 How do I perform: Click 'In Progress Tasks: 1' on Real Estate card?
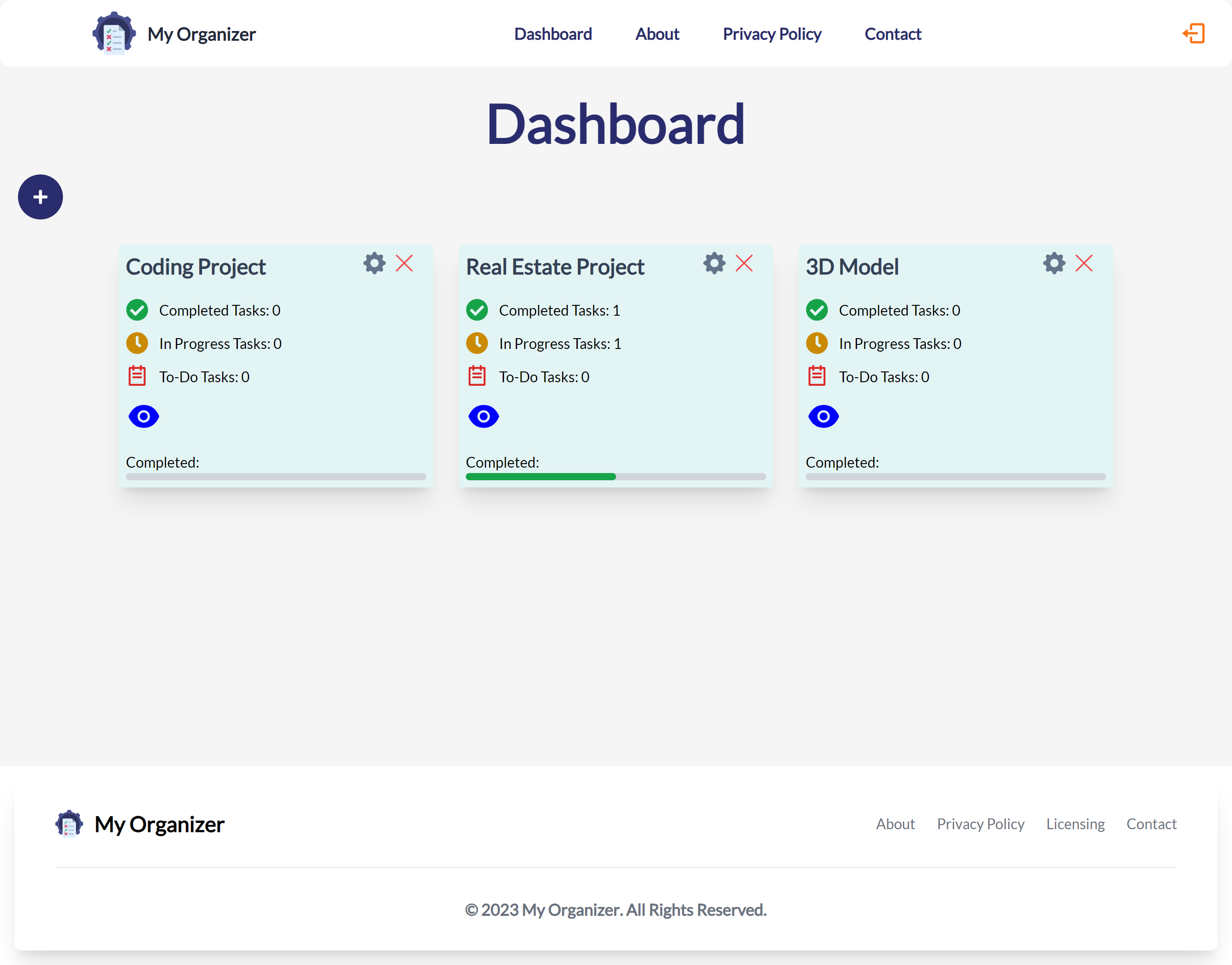pyautogui.click(x=560, y=344)
